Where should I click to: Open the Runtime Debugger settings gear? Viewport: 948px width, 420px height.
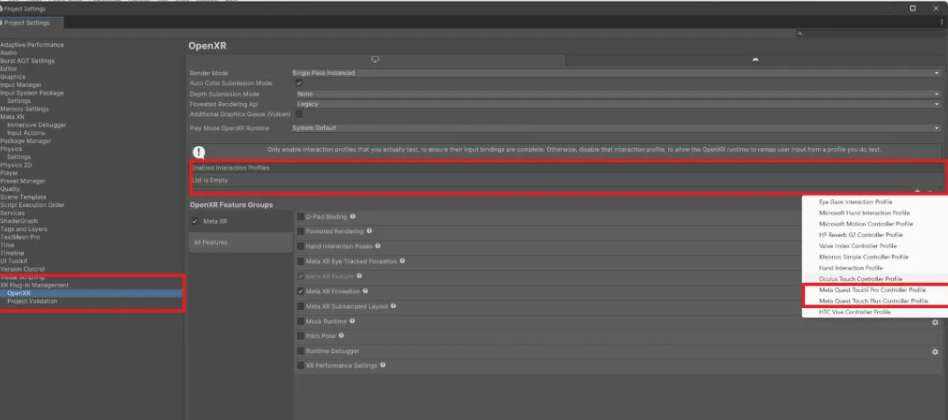click(x=935, y=352)
